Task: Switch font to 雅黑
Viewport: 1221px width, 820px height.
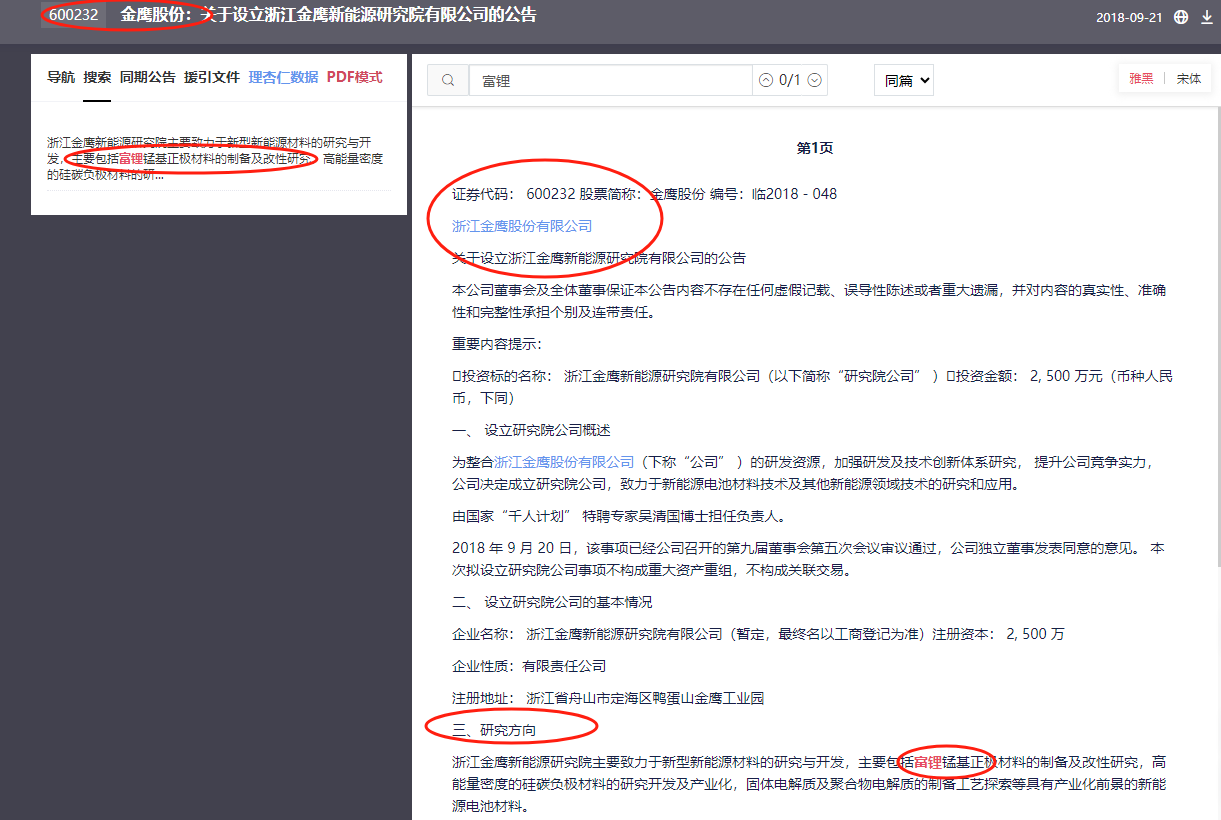Action: 1141,79
